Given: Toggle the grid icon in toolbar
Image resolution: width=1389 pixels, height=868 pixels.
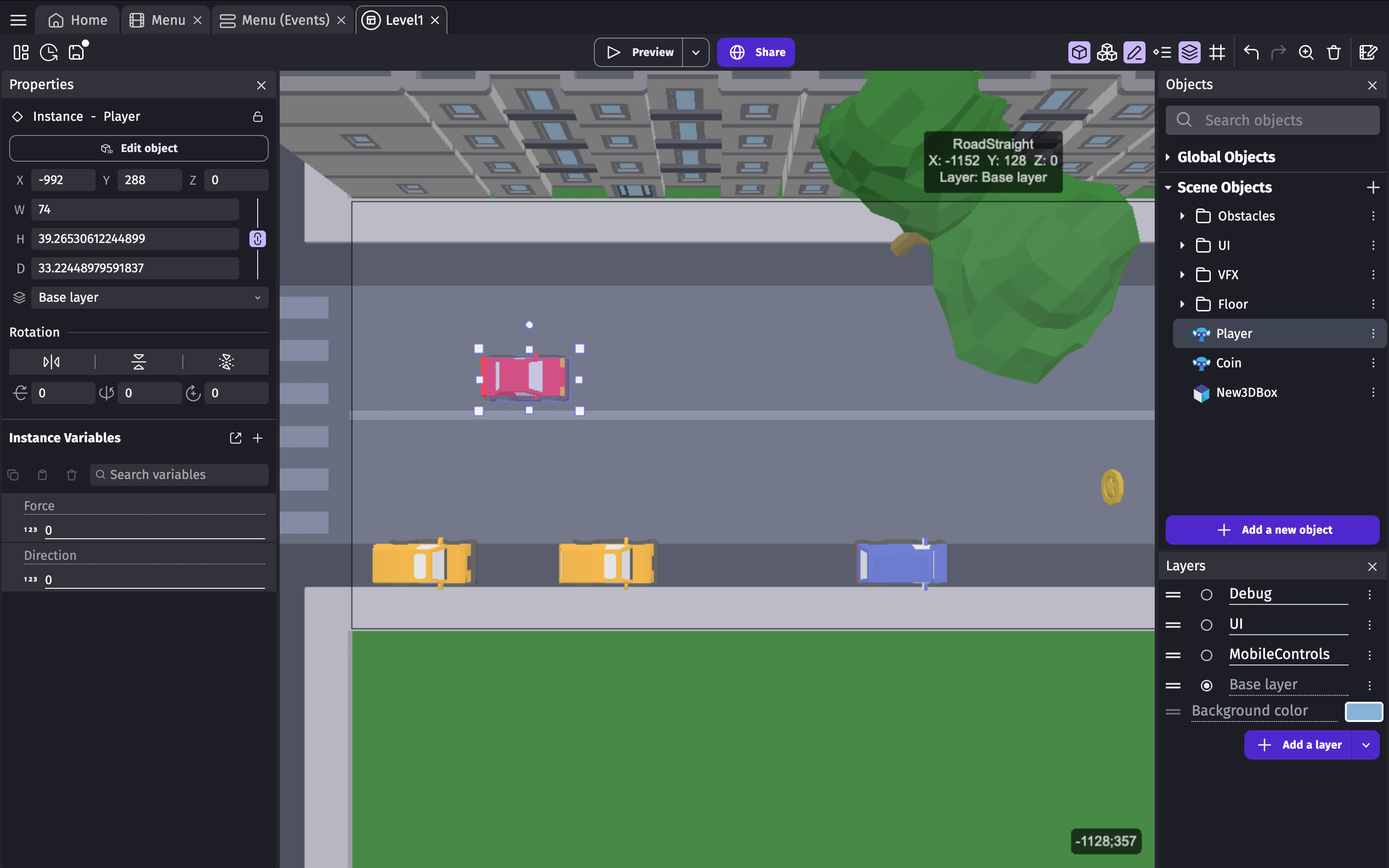Looking at the screenshot, I should click(1217, 52).
